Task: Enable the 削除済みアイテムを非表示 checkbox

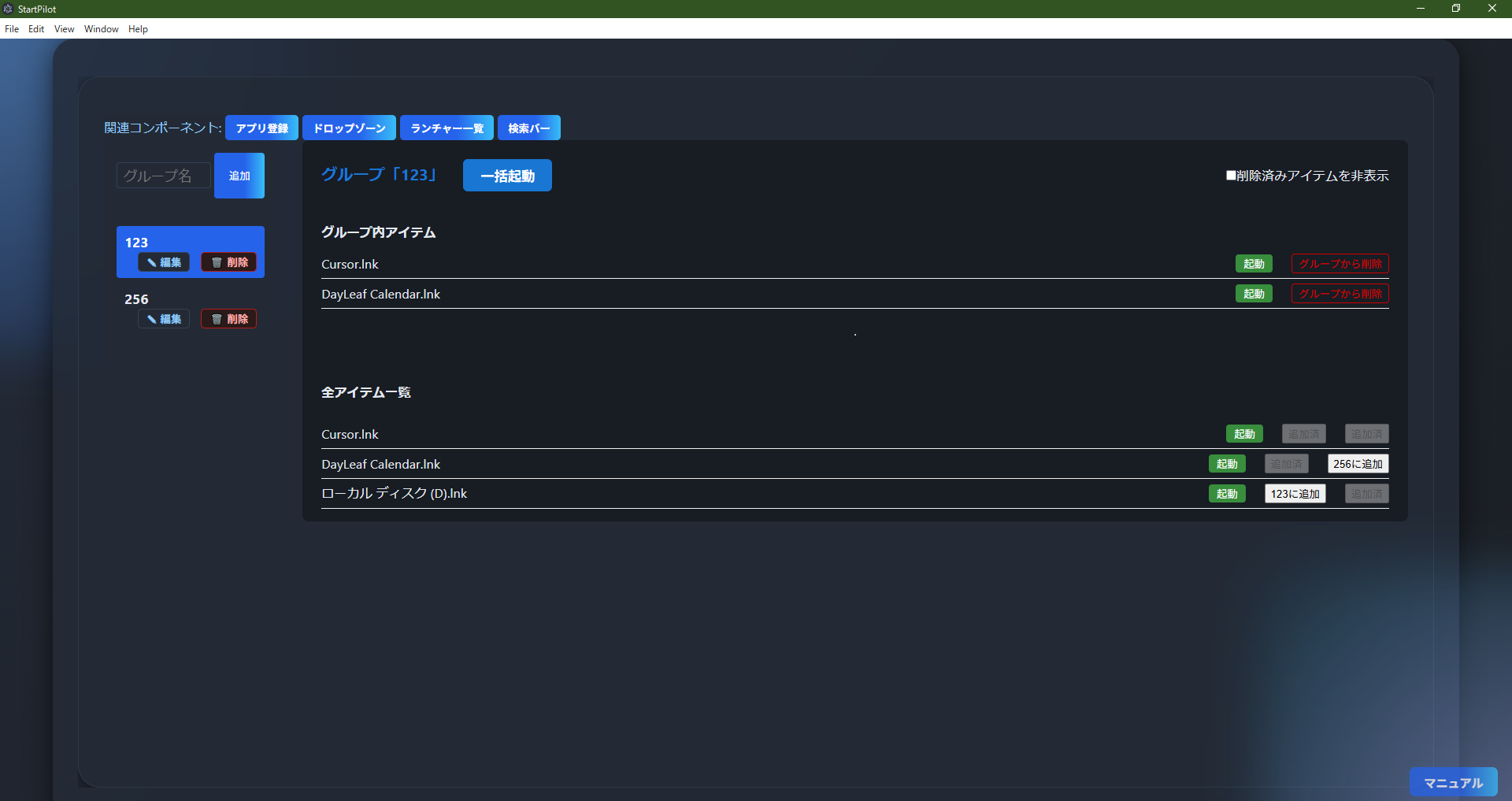Action: (x=1230, y=175)
